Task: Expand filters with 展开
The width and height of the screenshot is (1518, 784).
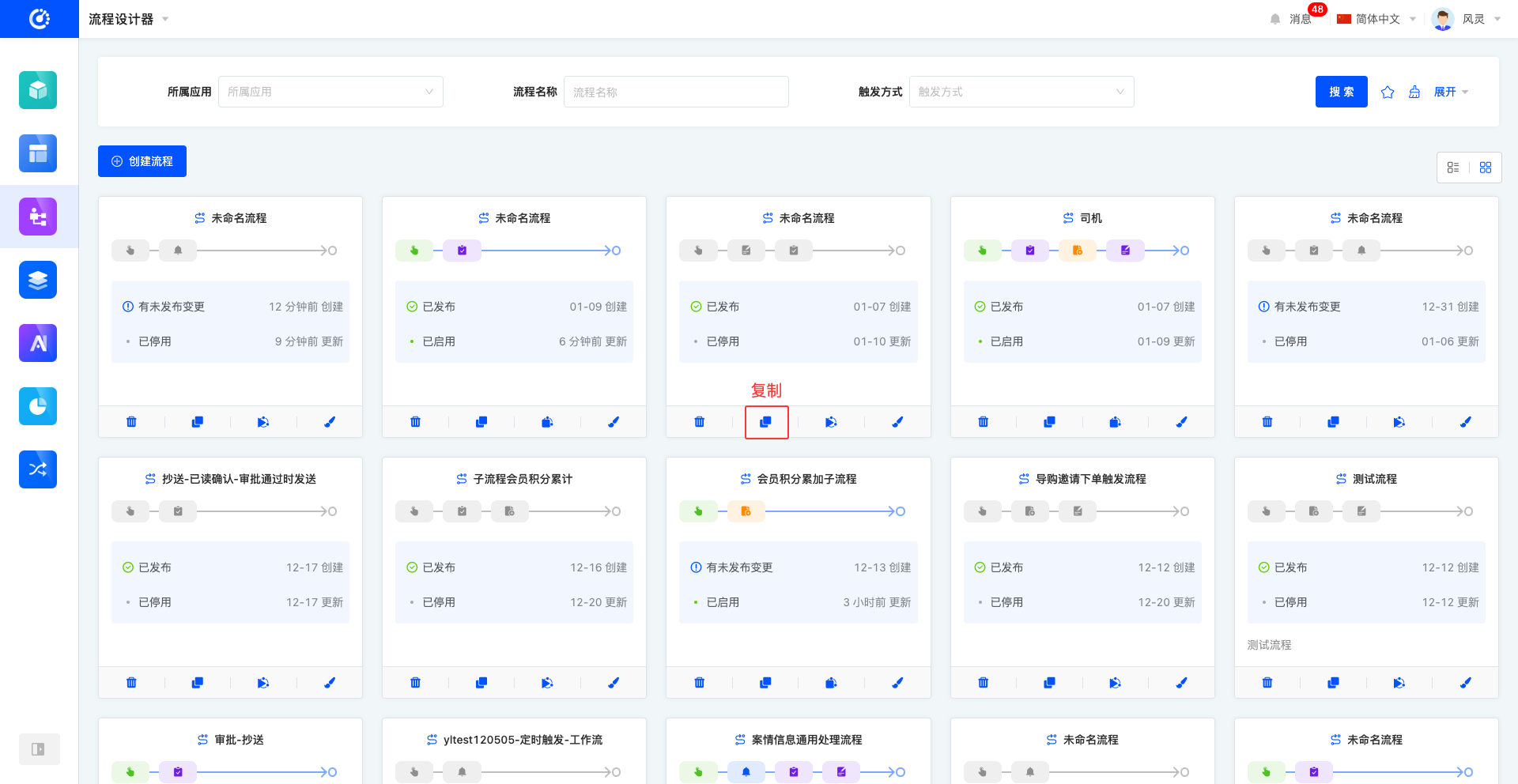Action: click(1451, 92)
